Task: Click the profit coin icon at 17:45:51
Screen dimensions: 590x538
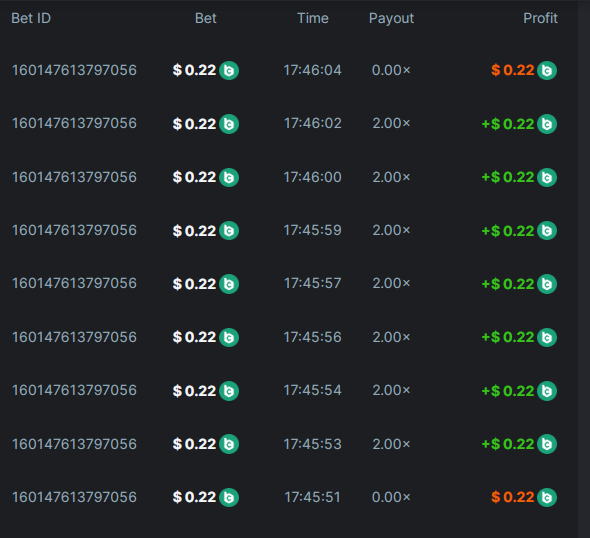Action: click(x=547, y=497)
